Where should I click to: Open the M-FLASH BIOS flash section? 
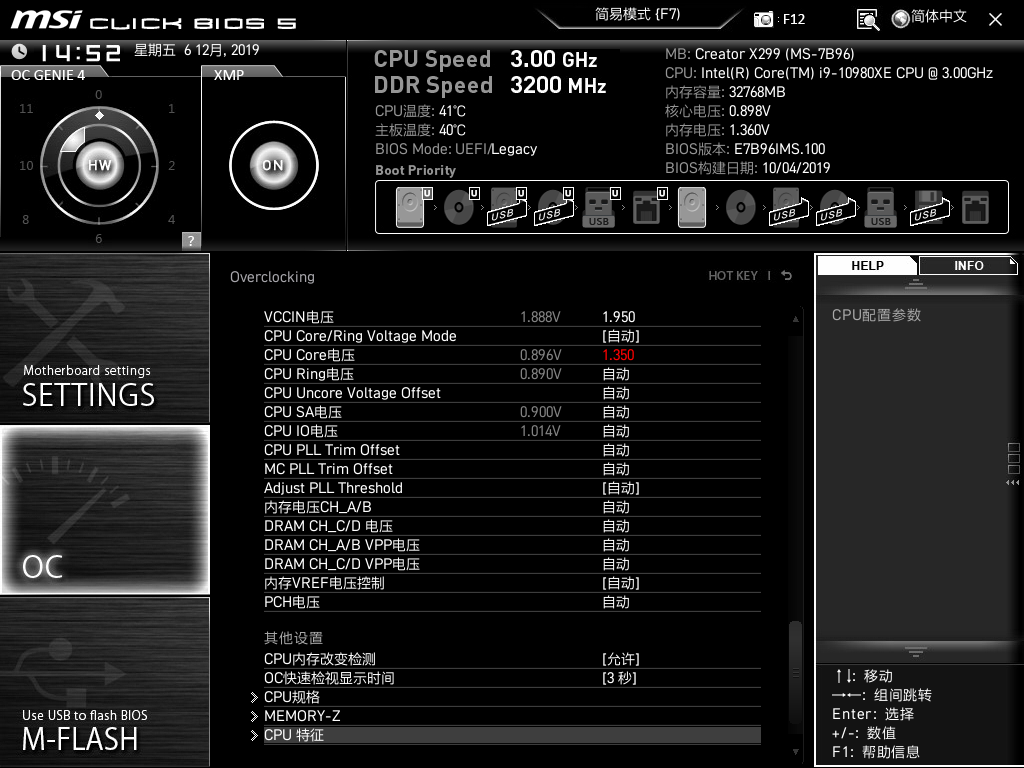104,681
